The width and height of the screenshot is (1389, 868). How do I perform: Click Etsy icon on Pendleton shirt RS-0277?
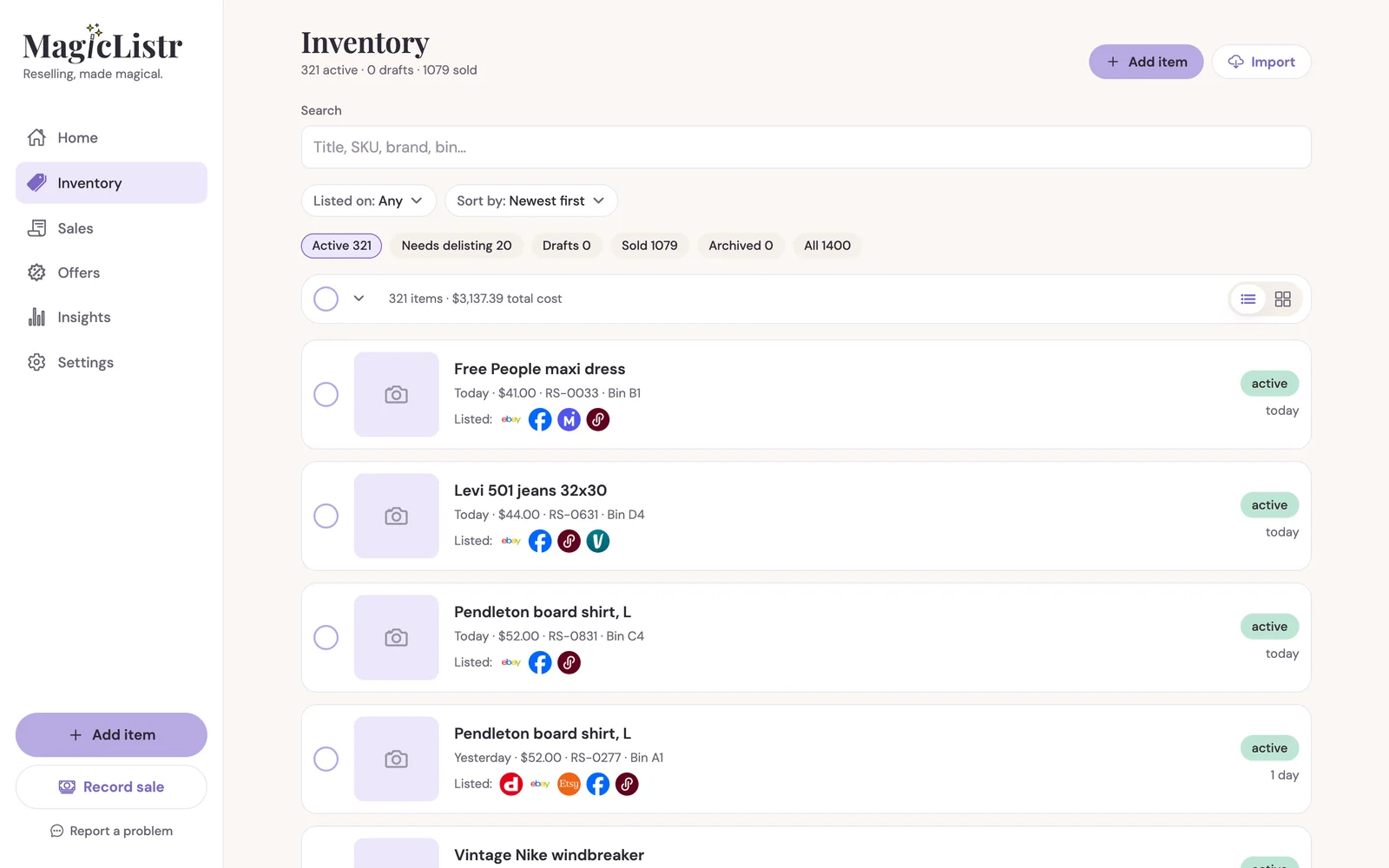coord(569,785)
